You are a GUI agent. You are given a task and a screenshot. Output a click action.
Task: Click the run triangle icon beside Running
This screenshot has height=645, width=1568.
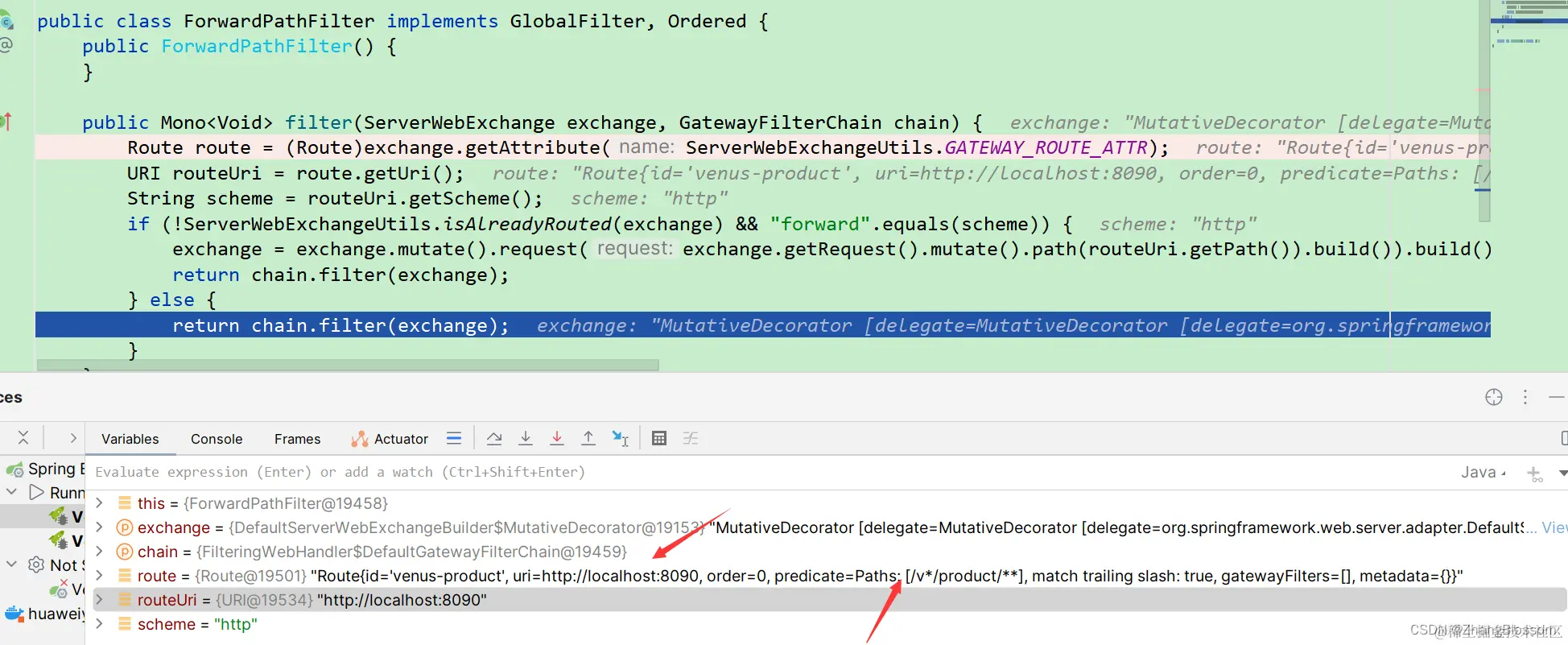click(x=36, y=492)
